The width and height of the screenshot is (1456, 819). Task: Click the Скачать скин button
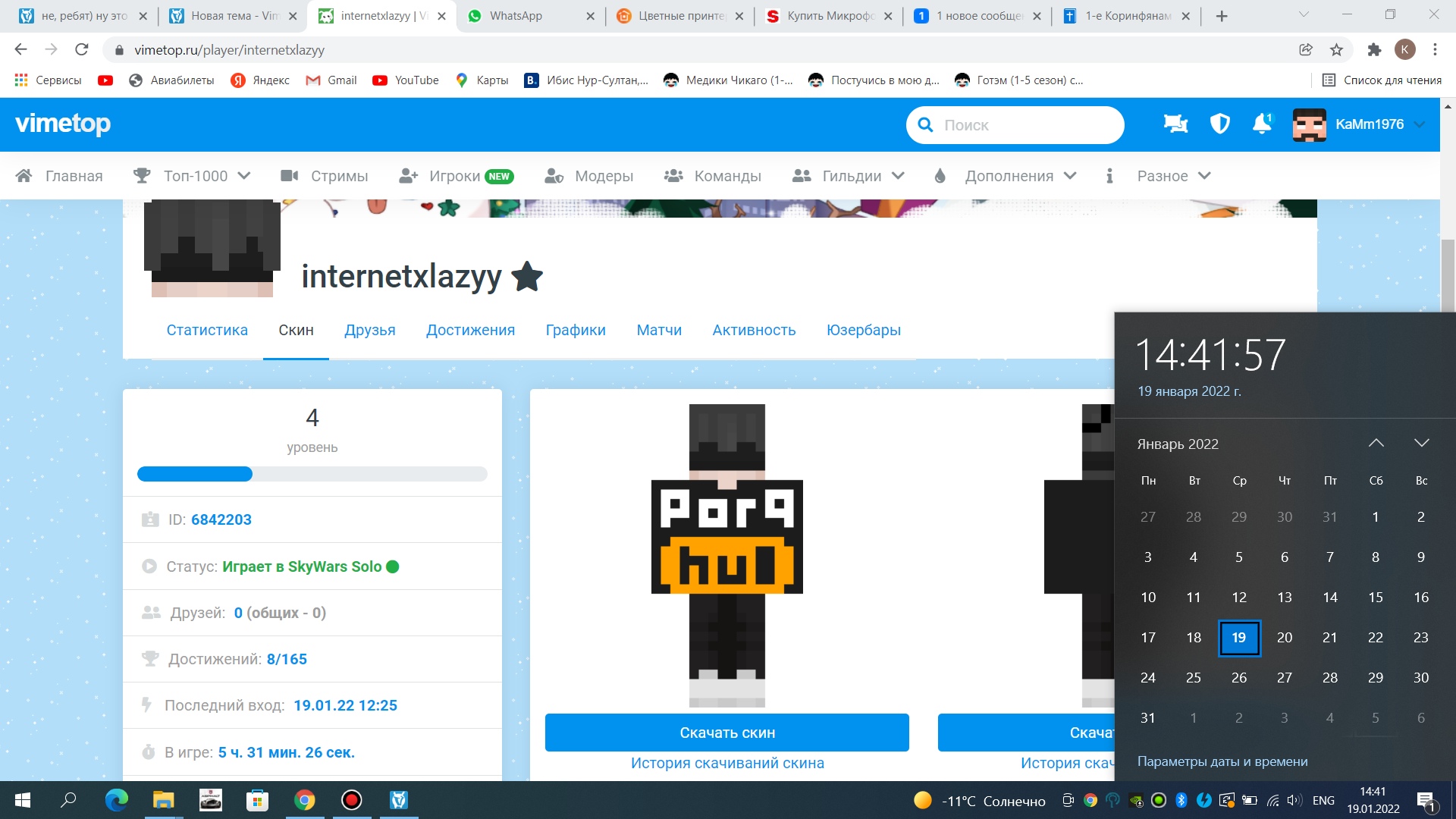726,733
